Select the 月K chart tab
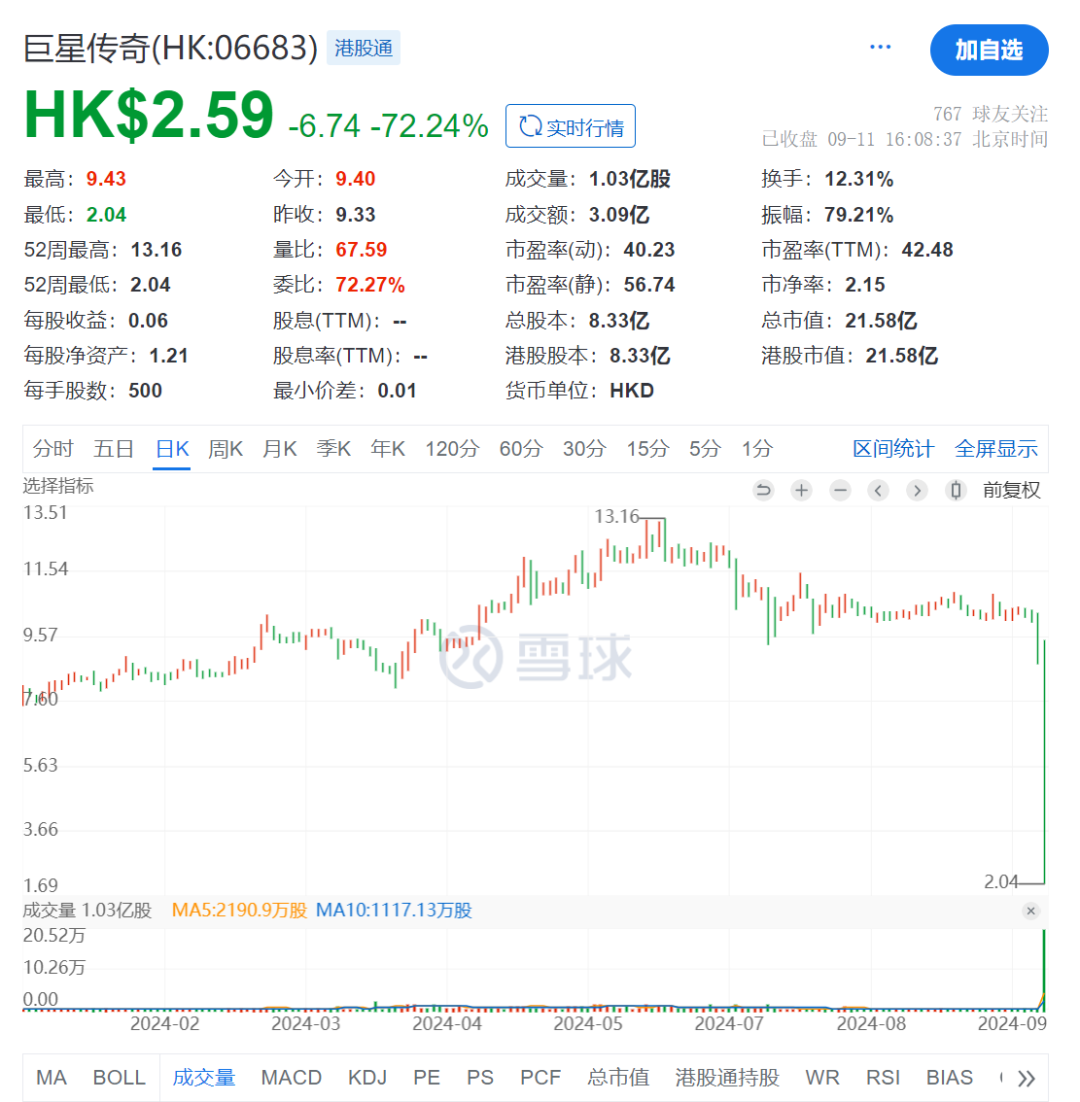The width and height of the screenshot is (1080, 1102). click(280, 448)
